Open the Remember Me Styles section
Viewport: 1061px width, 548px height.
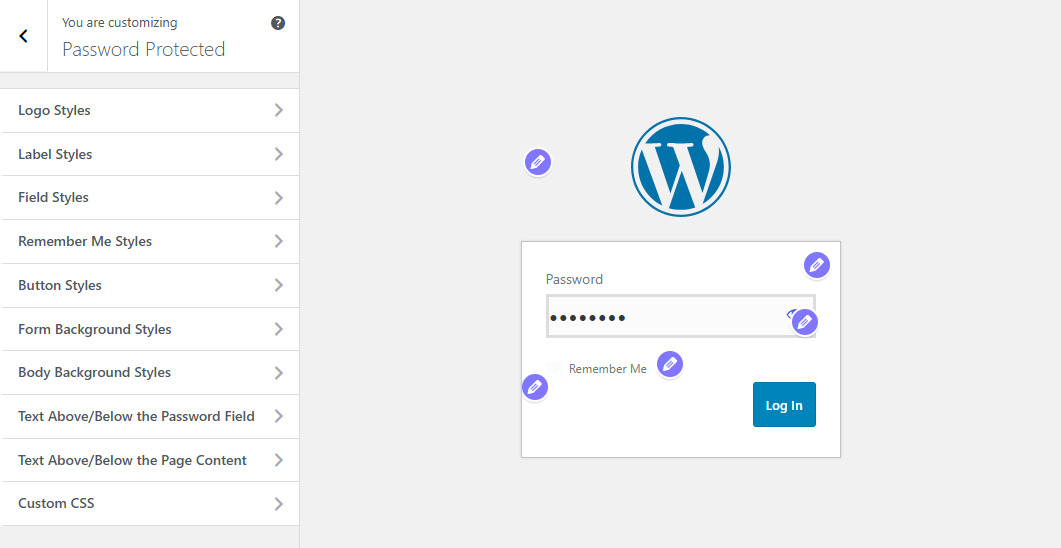pyautogui.click(x=150, y=242)
